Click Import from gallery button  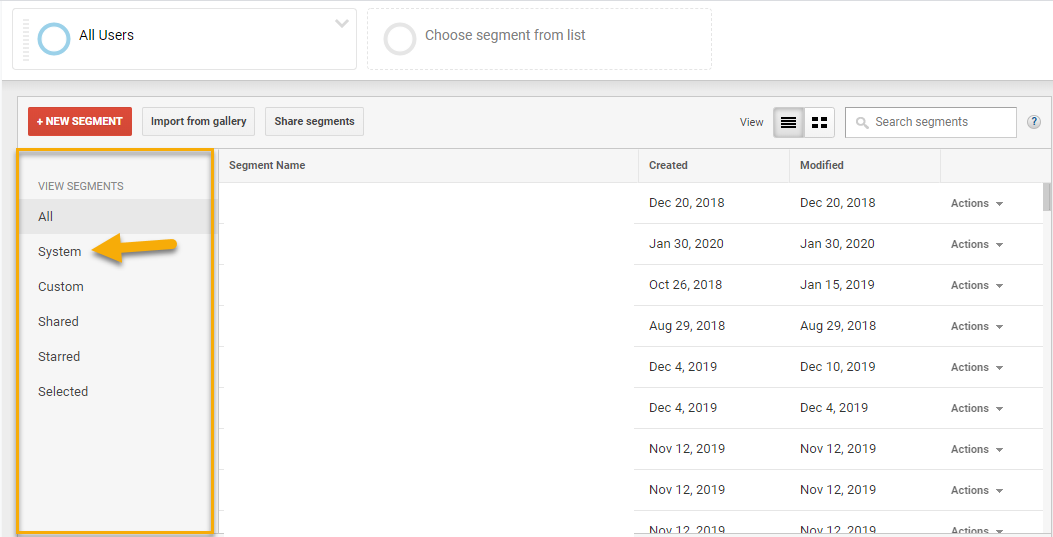(198, 122)
